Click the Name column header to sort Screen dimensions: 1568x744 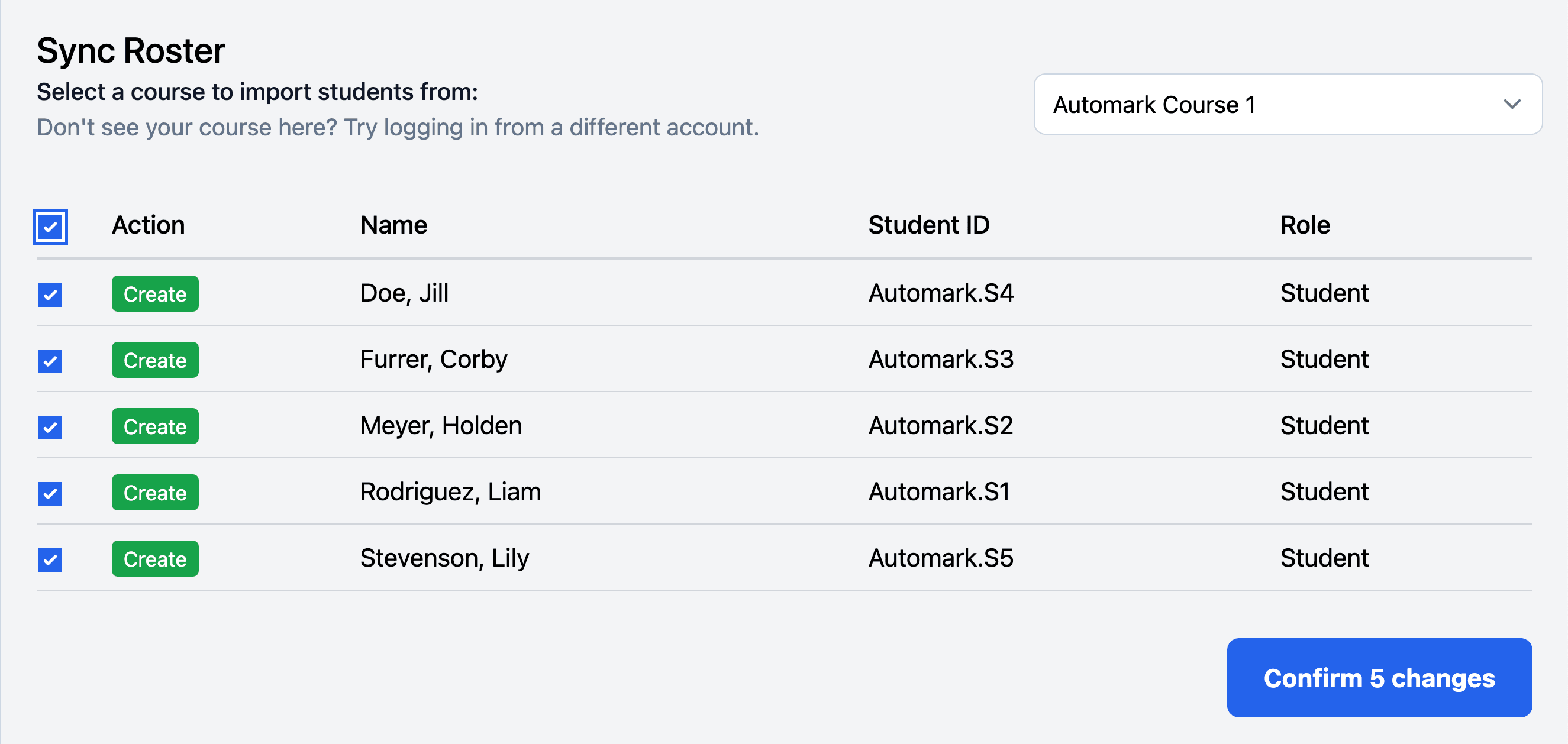click(x=393, y=224)
